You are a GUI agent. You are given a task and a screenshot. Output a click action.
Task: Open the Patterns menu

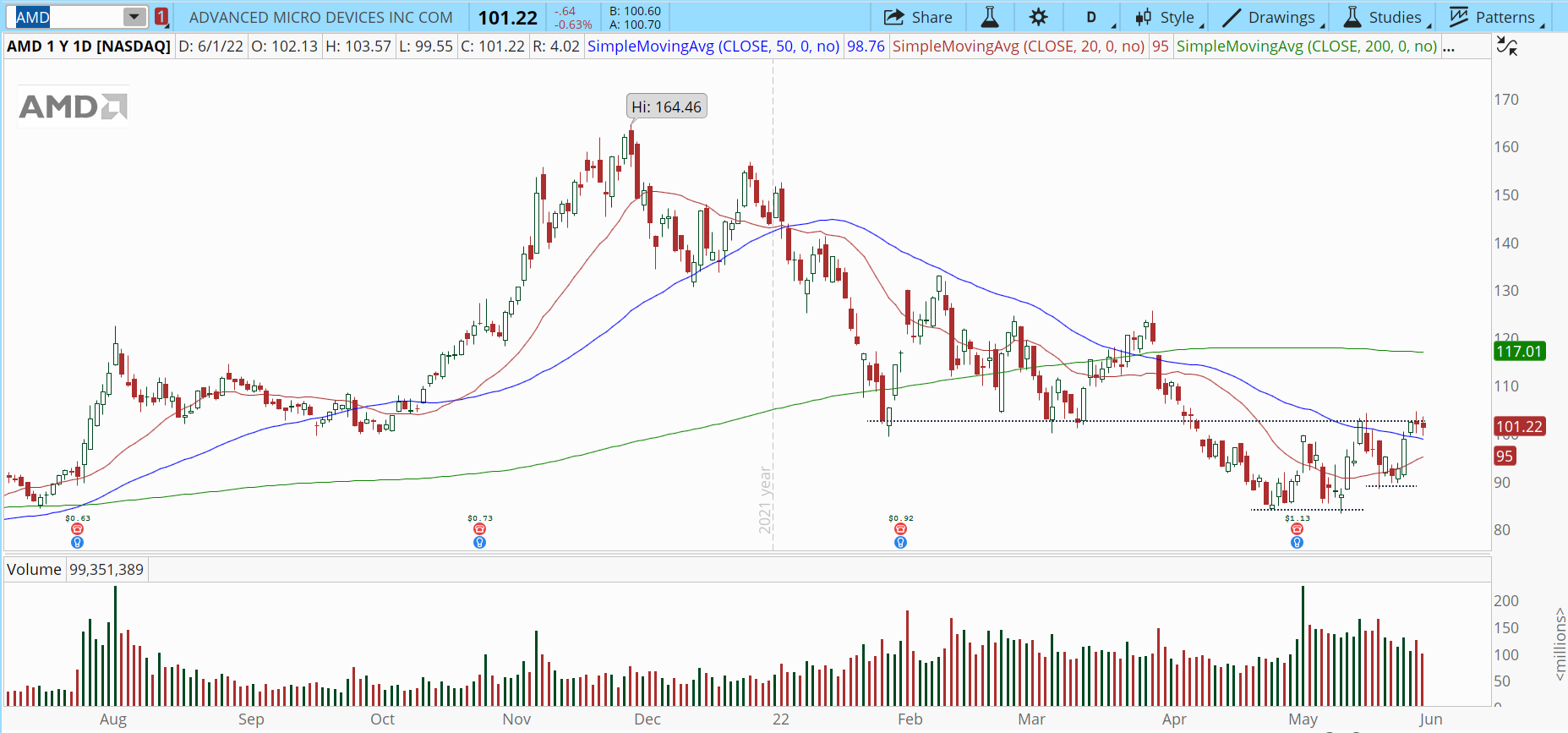1496,17
